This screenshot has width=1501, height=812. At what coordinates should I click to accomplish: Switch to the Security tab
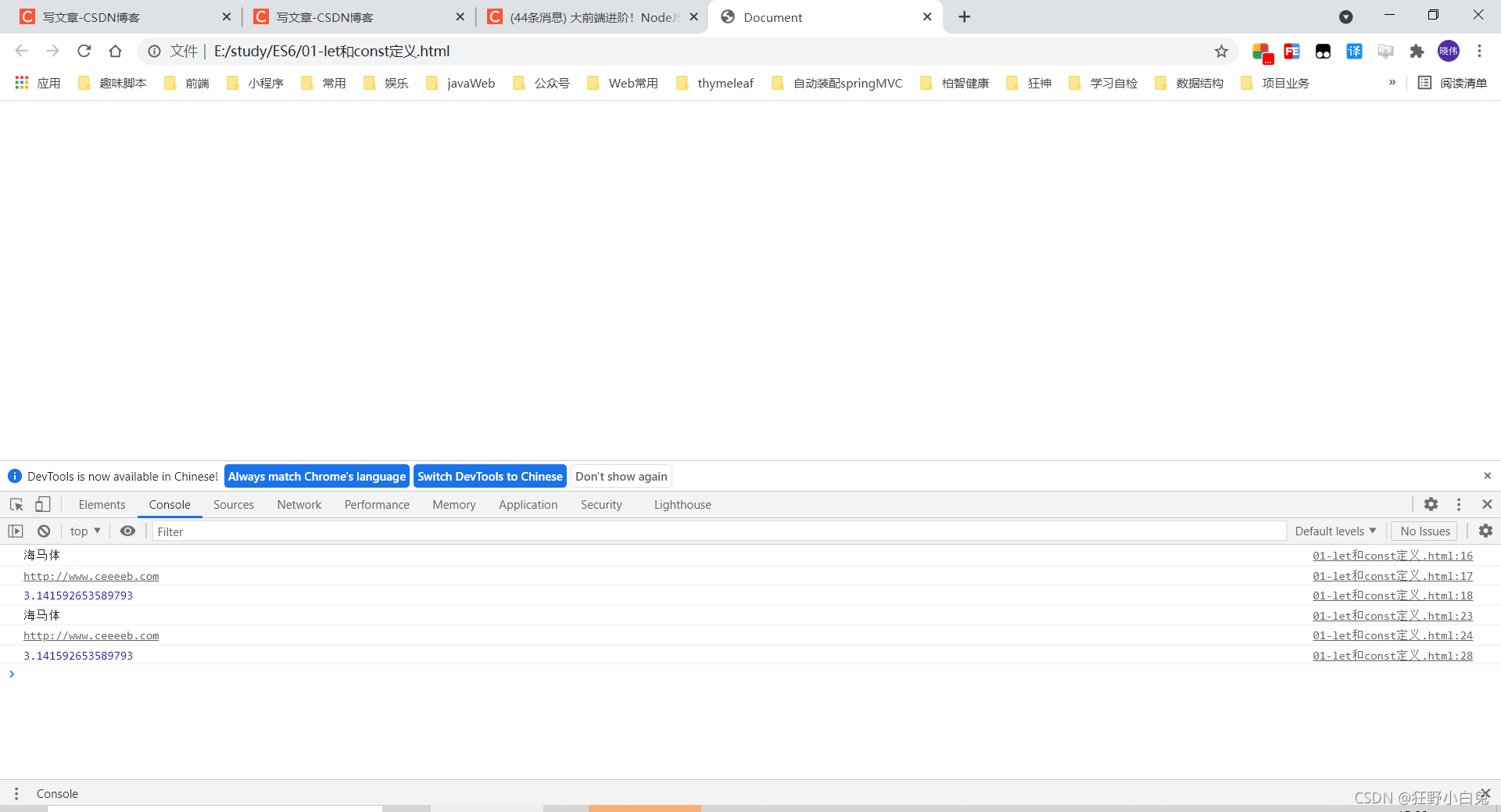tap(601, 505)
